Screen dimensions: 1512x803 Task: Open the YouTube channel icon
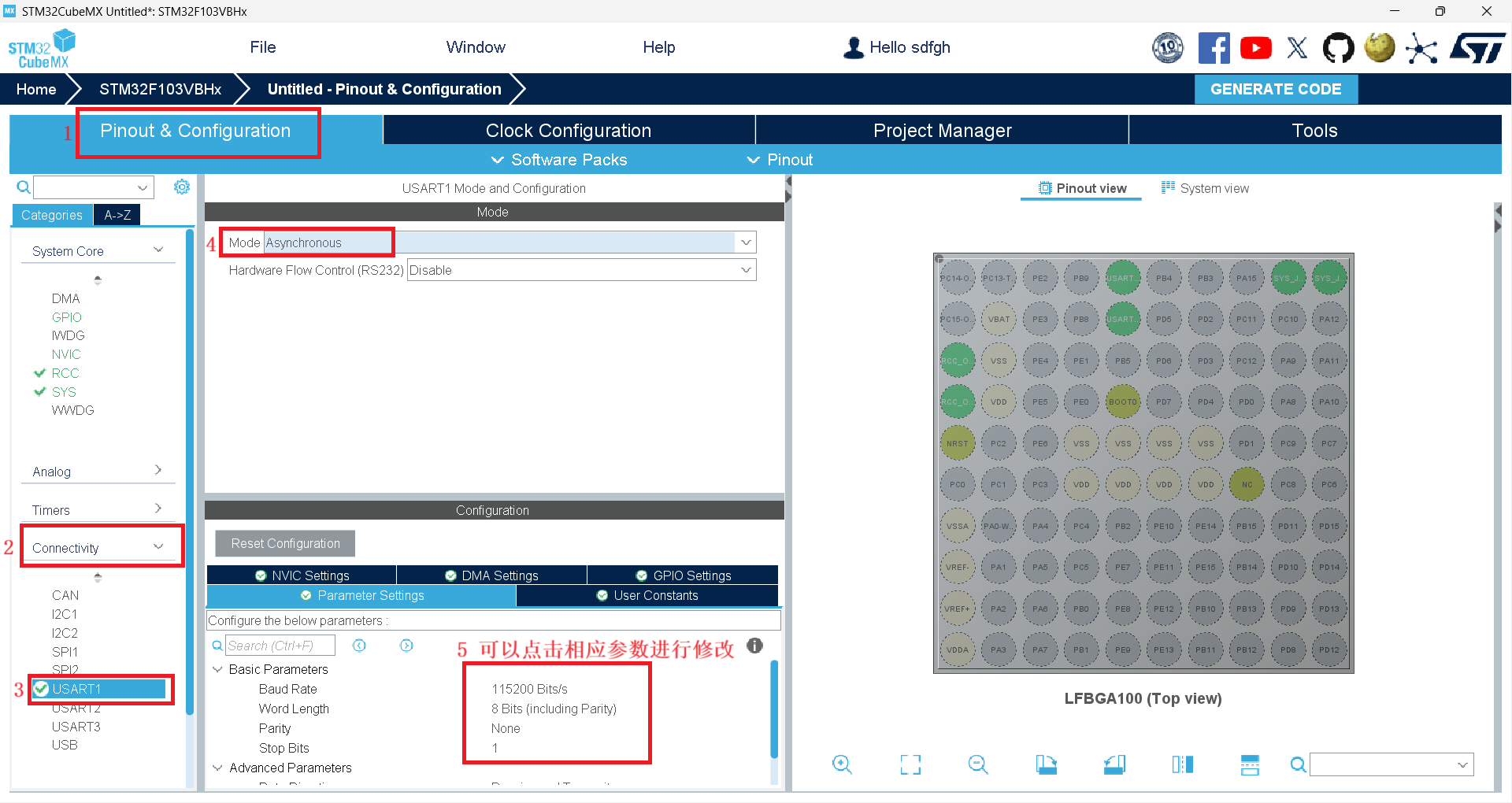[x=1255, y=48]
